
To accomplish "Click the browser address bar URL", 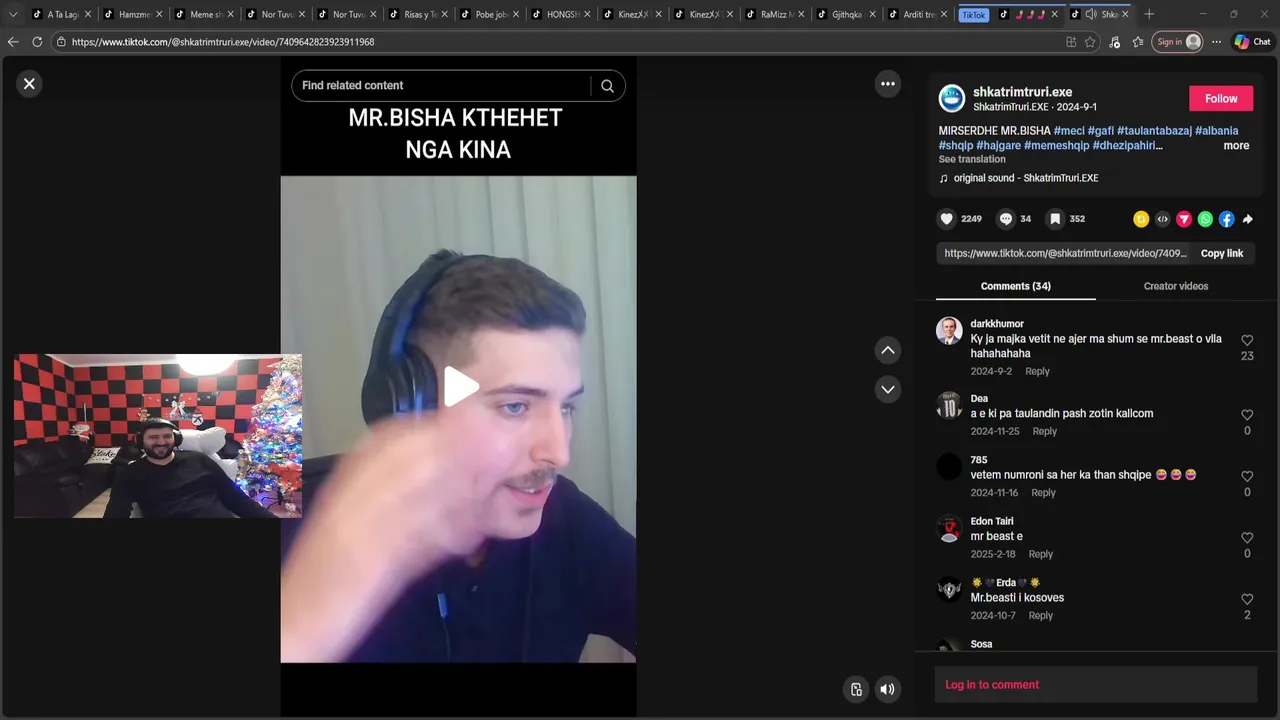I will [223, 42].
